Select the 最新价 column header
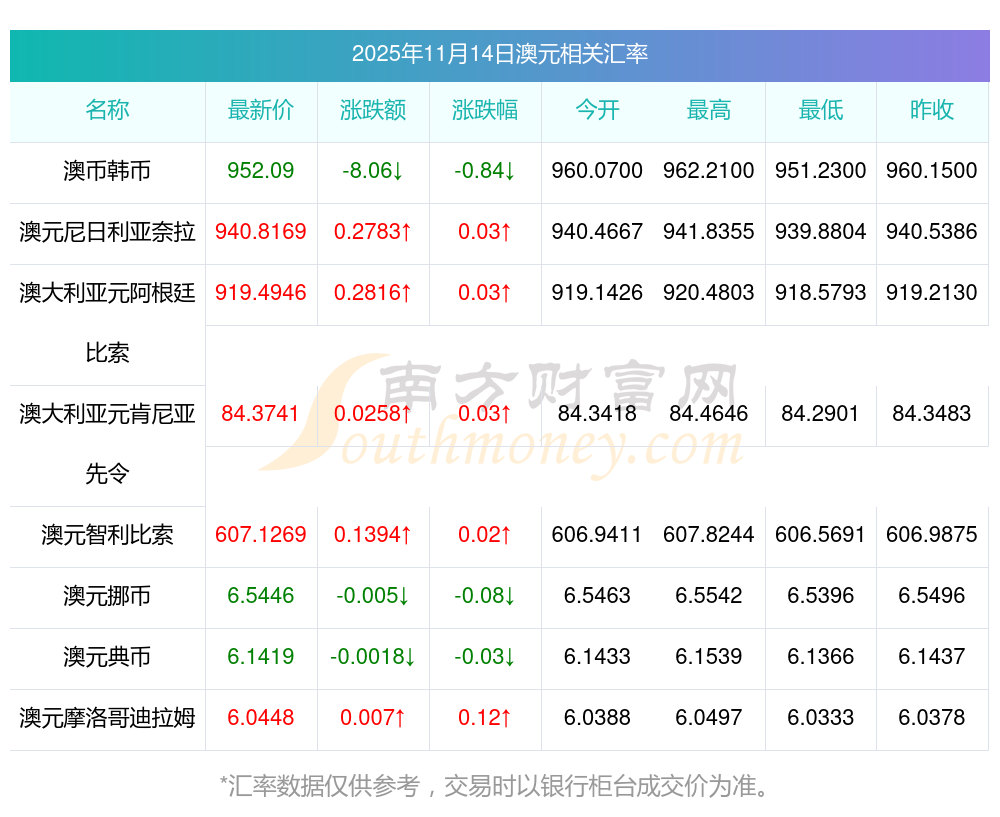 [x=261, y=110]
